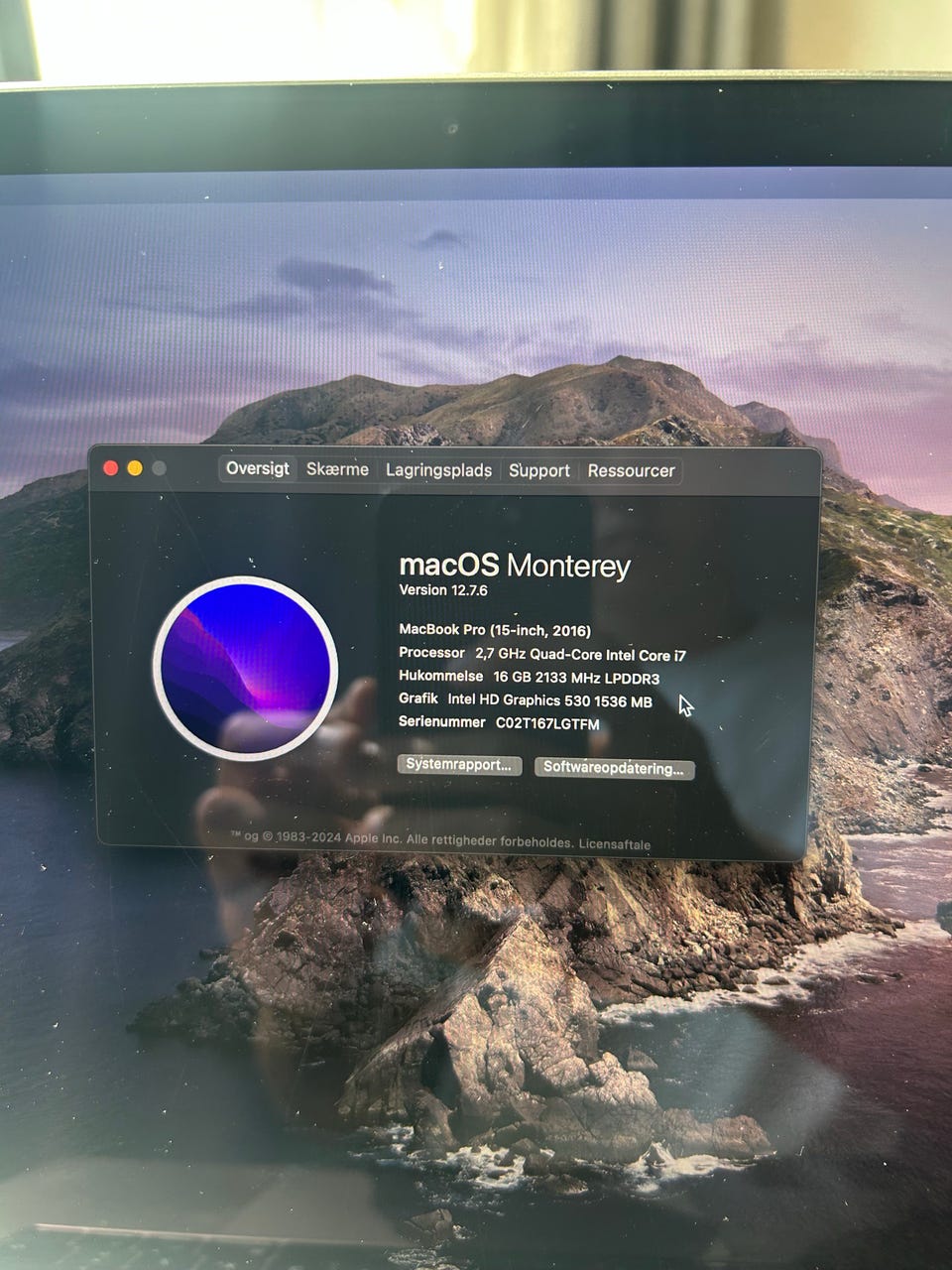
Task: Open the Support tab
Action: point(539,470)
